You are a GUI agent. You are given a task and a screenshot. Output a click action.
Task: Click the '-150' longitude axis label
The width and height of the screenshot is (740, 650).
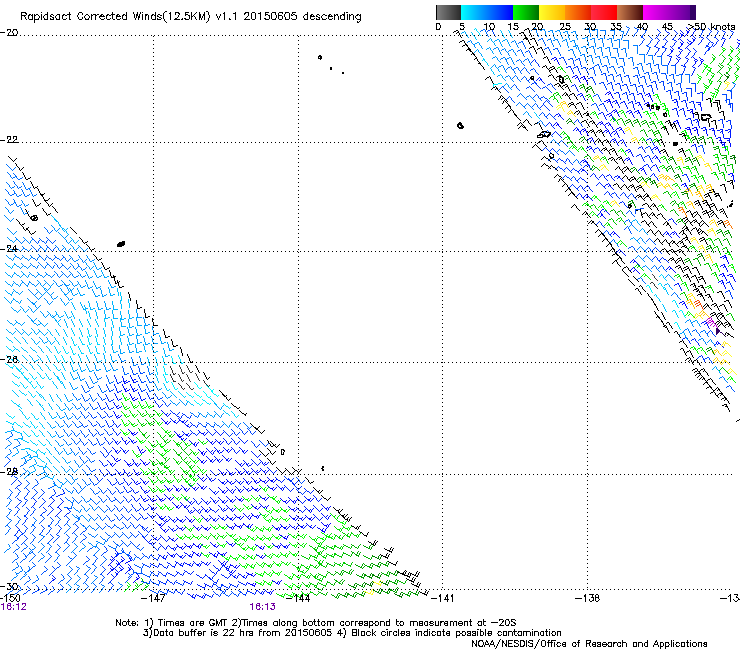coord(10,598)
